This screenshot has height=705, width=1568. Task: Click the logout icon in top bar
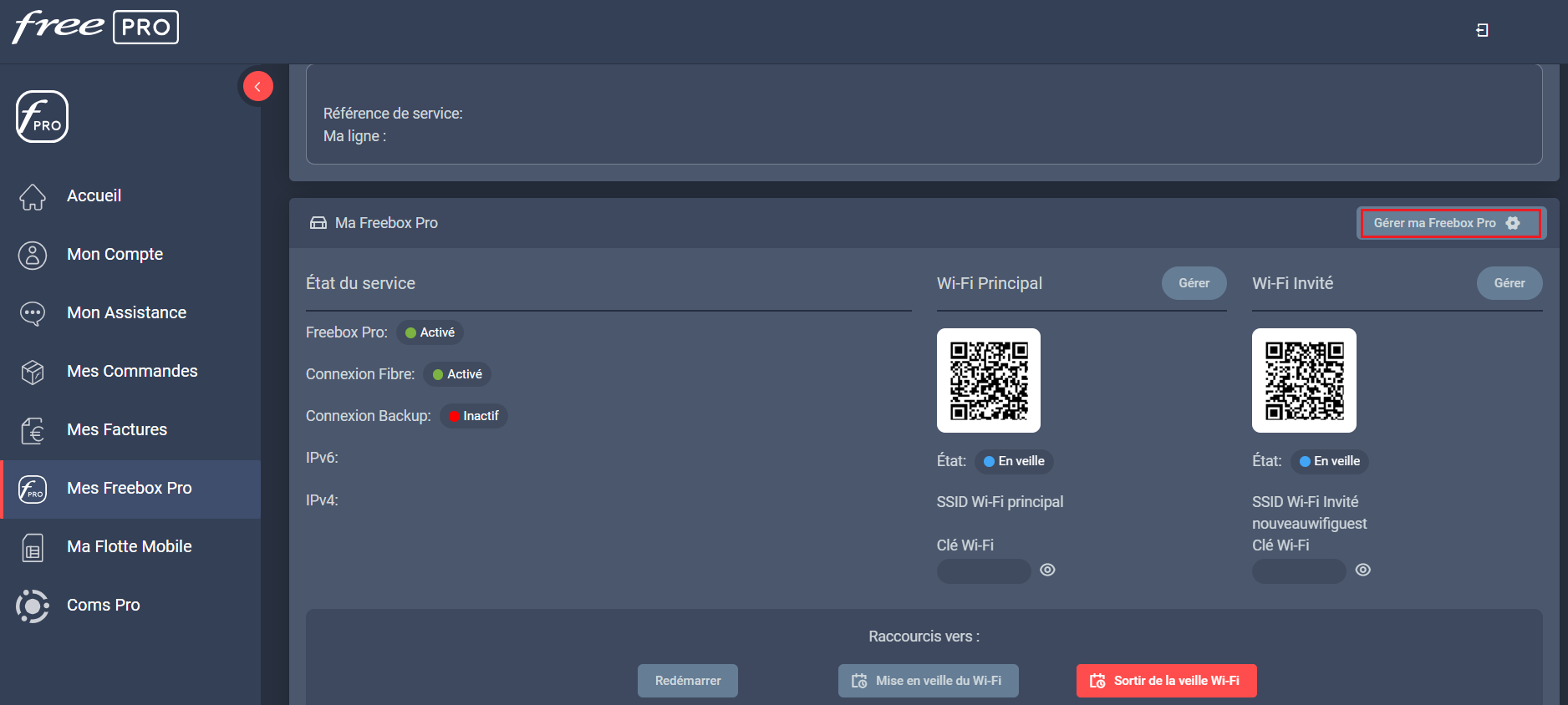1482,30
